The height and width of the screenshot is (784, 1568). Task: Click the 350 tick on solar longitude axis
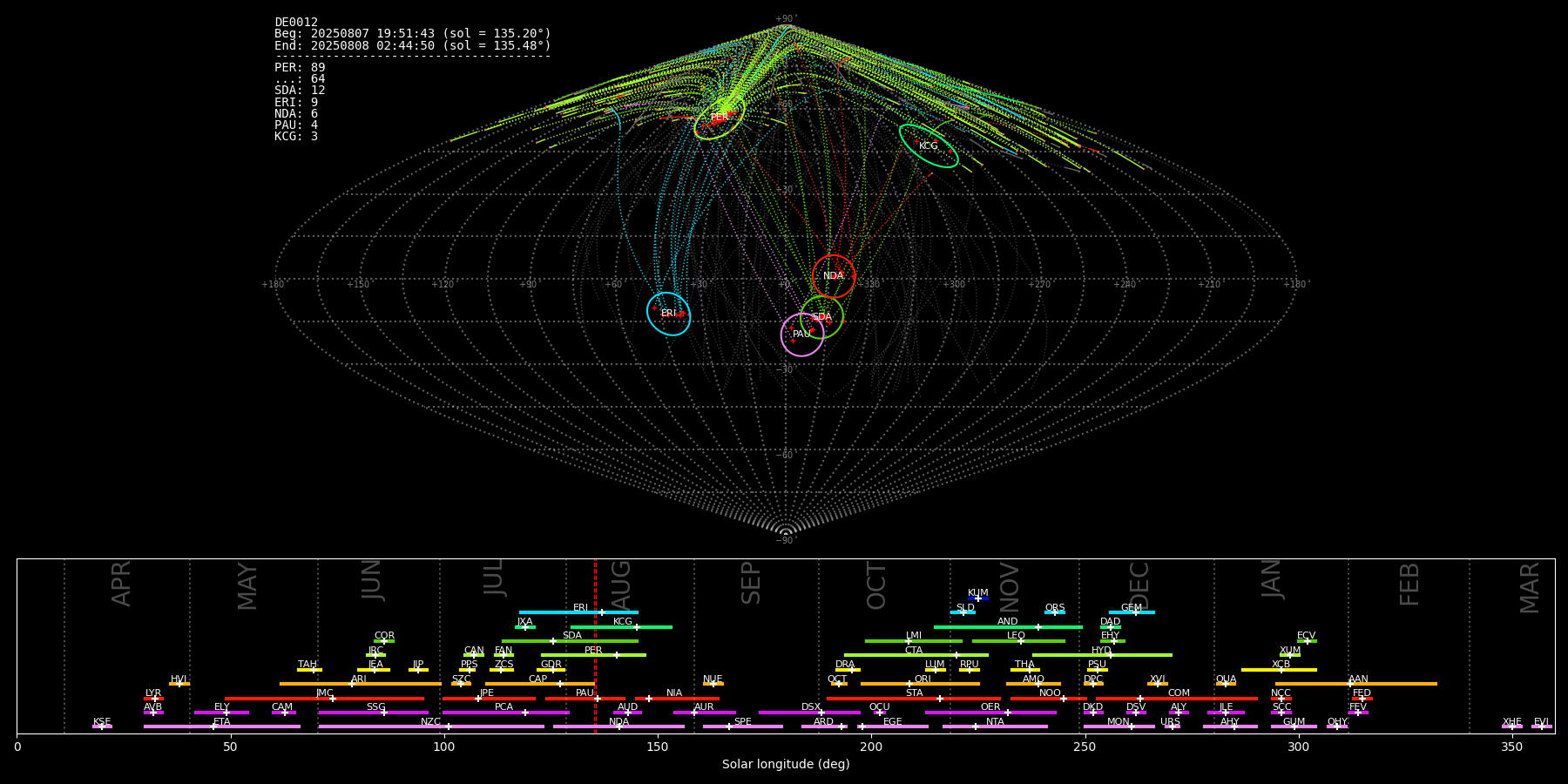[1512, 746]
